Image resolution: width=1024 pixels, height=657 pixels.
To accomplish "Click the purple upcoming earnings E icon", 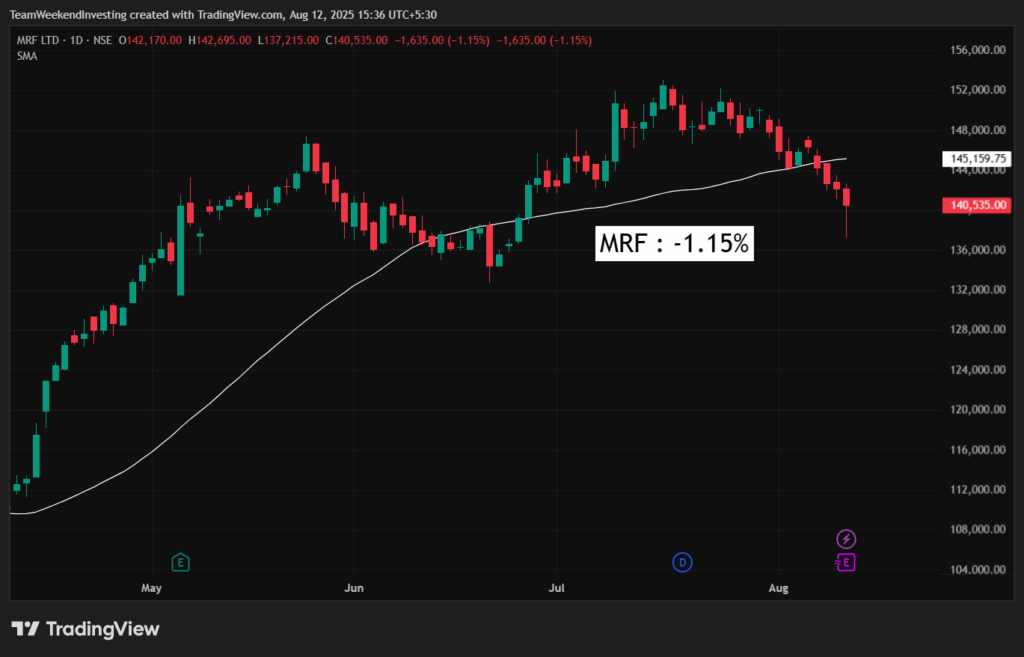I will [846, 562].
